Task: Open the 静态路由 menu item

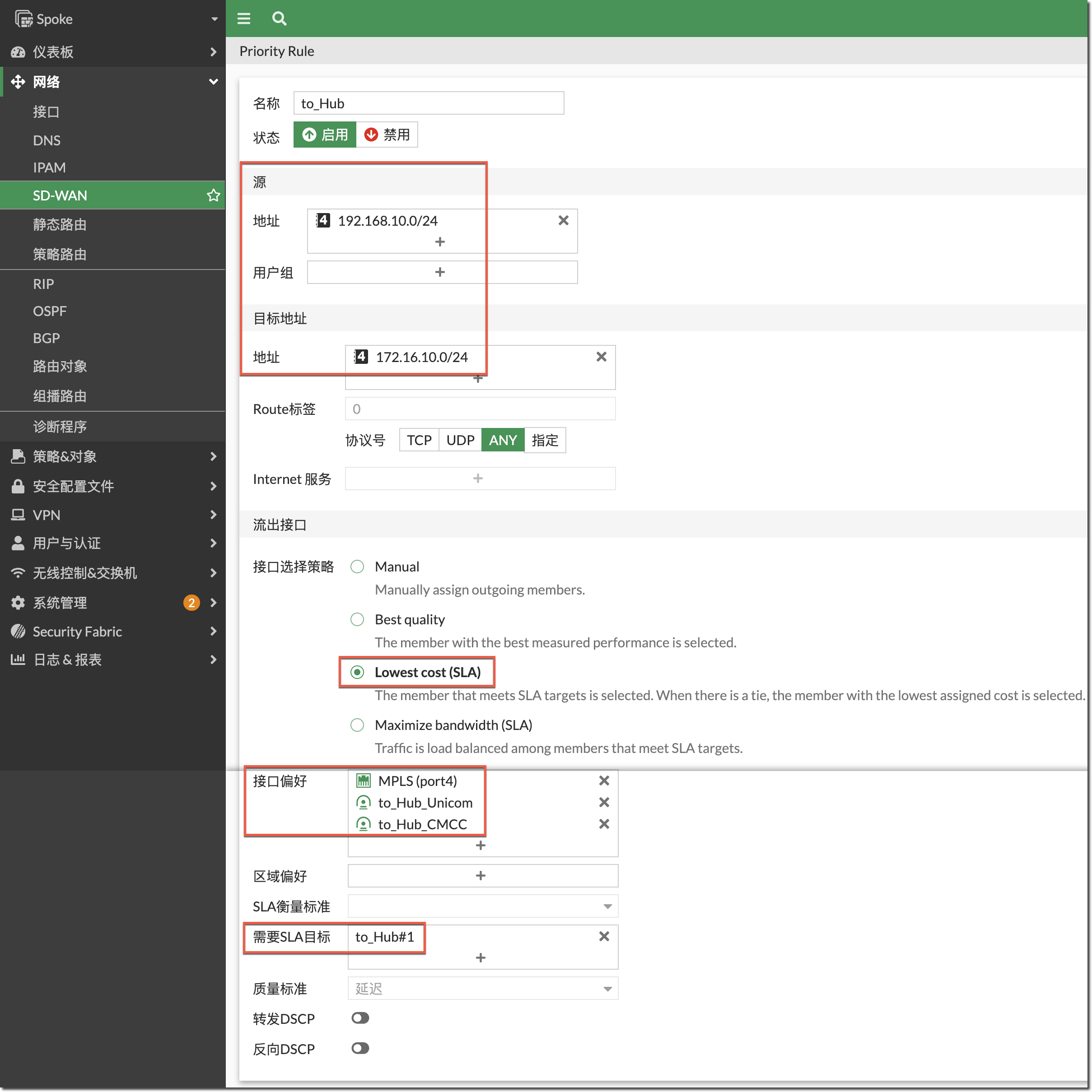Action: 59,225
